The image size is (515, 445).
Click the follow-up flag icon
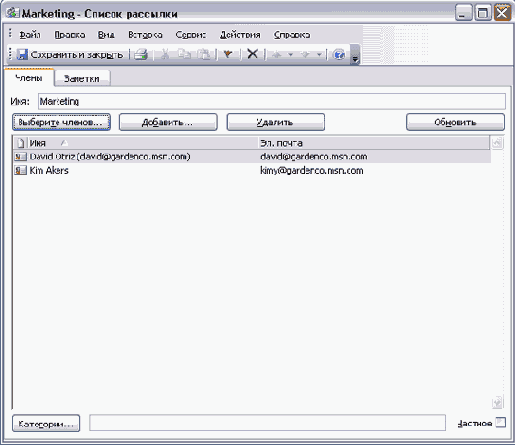point(228,54)
